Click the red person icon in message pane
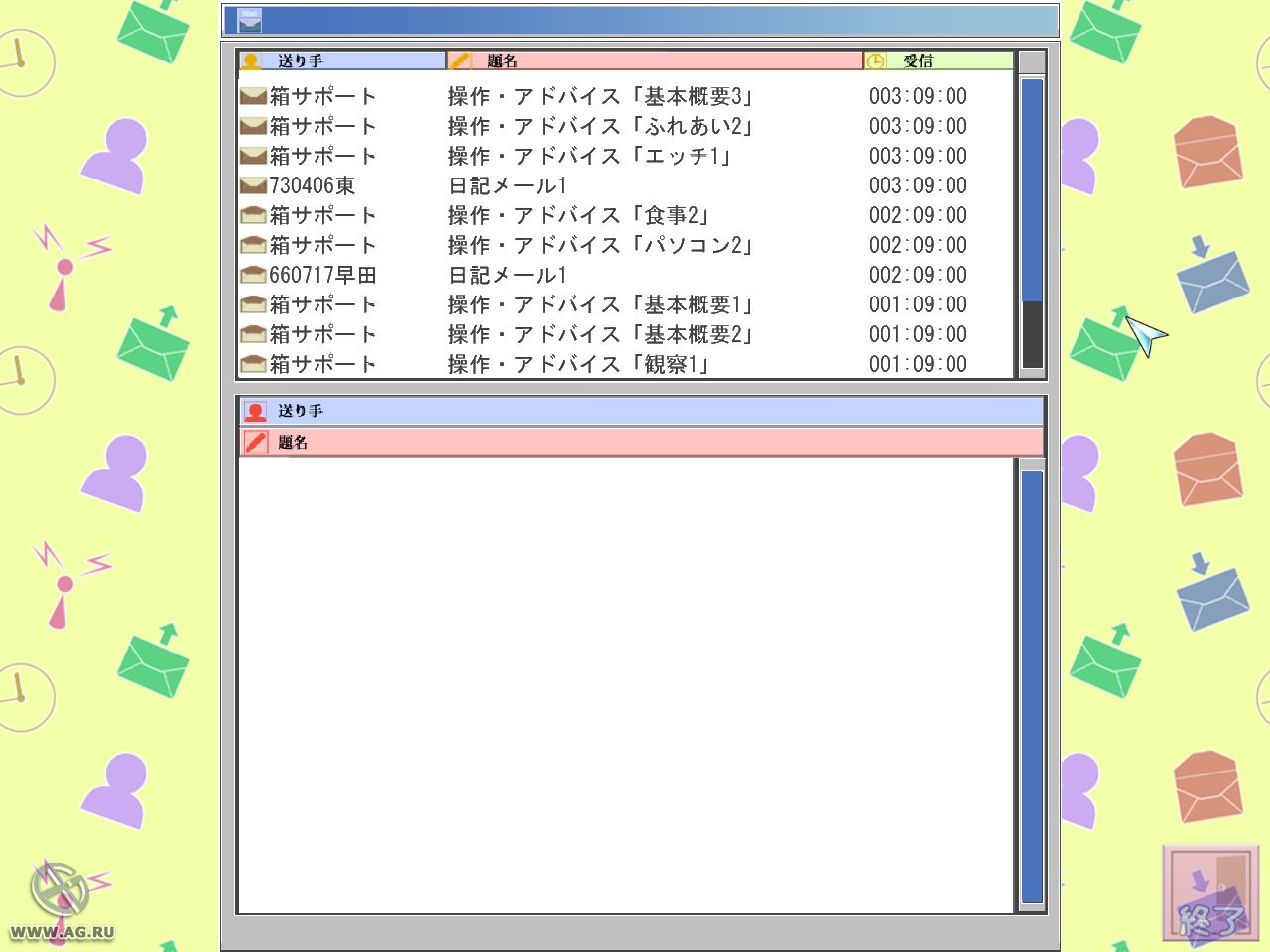1270x952 pixels. tap(255, 412)
